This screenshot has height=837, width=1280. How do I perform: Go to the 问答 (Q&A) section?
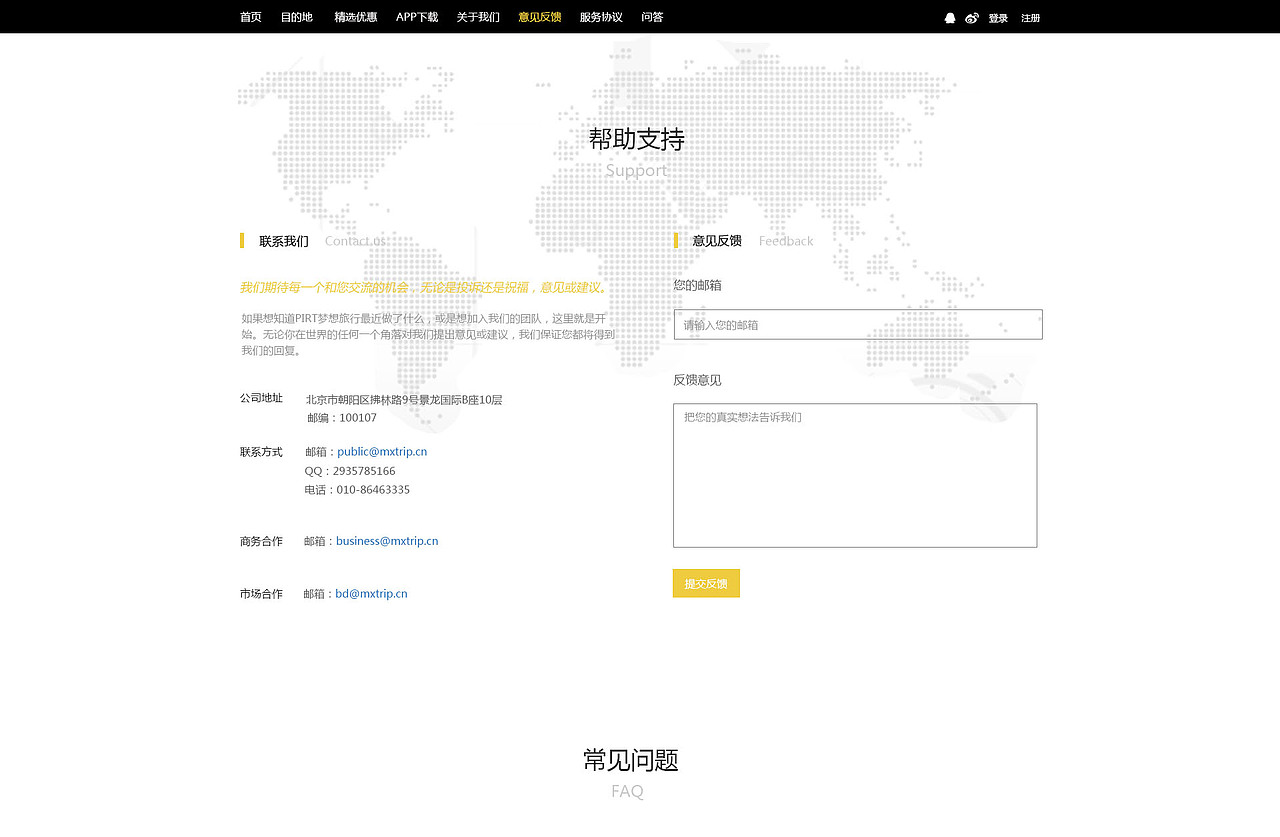[652, 17]
